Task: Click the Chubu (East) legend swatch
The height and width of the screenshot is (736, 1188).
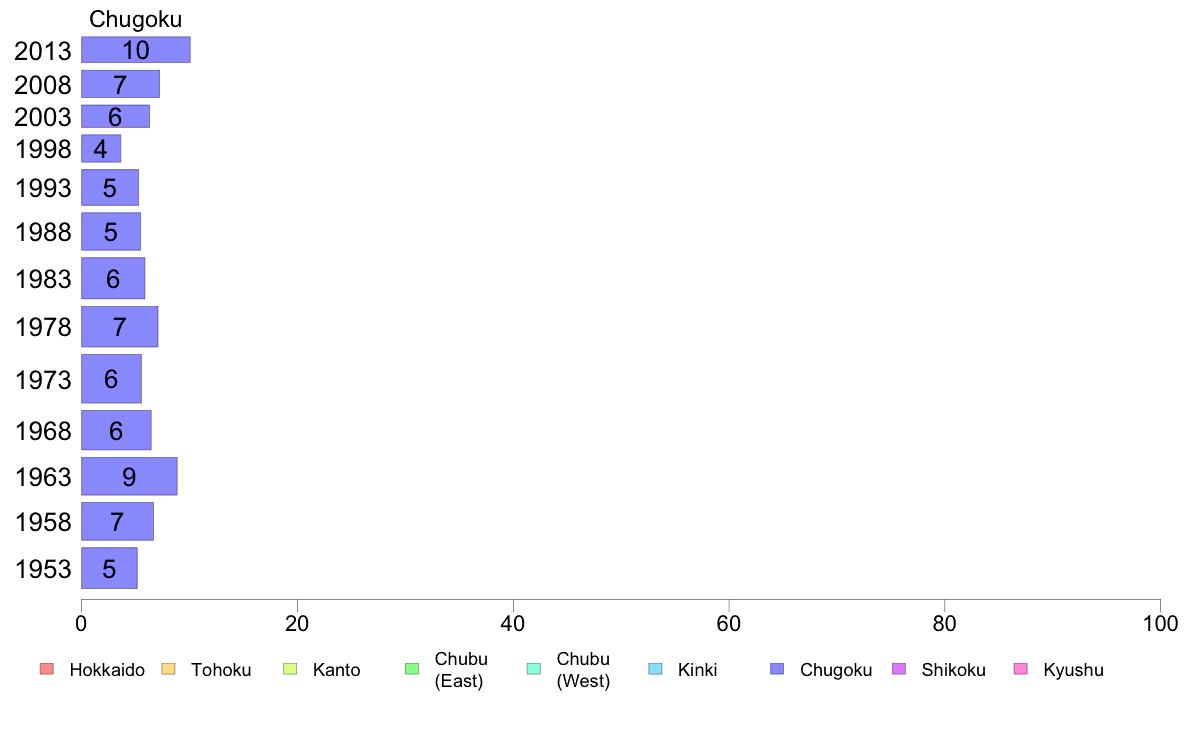Action: click(412, 669)
